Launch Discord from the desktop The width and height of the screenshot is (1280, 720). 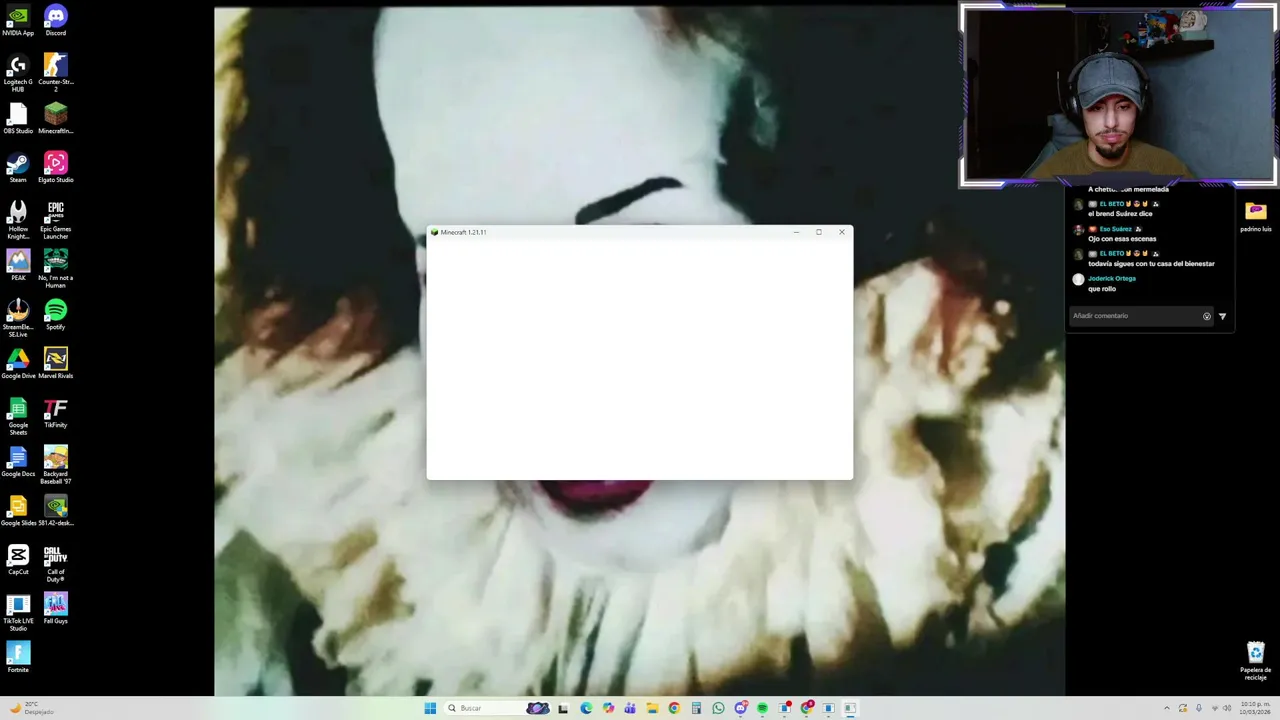[56, 20]
